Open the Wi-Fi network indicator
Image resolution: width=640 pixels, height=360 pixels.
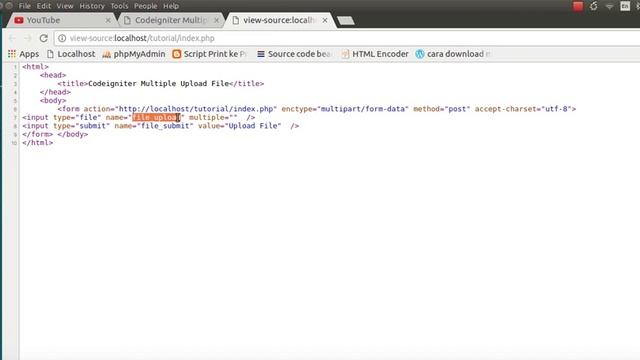609,6
